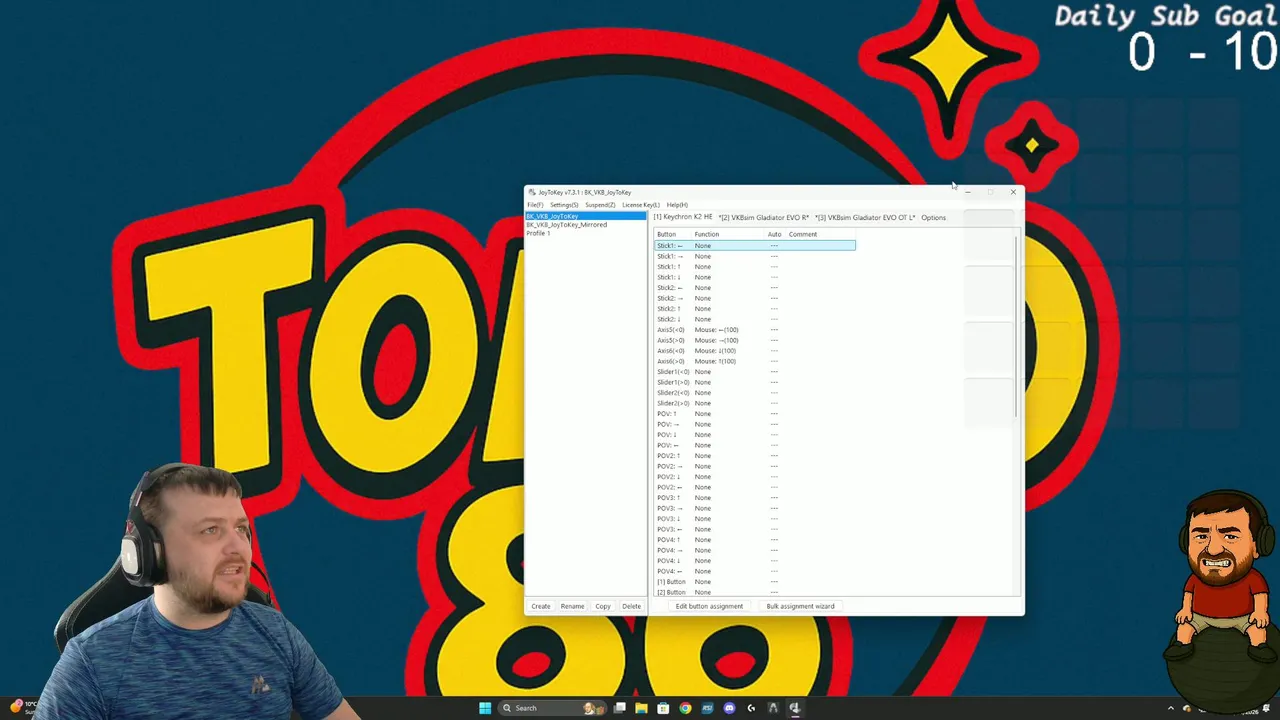Click the Copy profile button

pos(603,606)
